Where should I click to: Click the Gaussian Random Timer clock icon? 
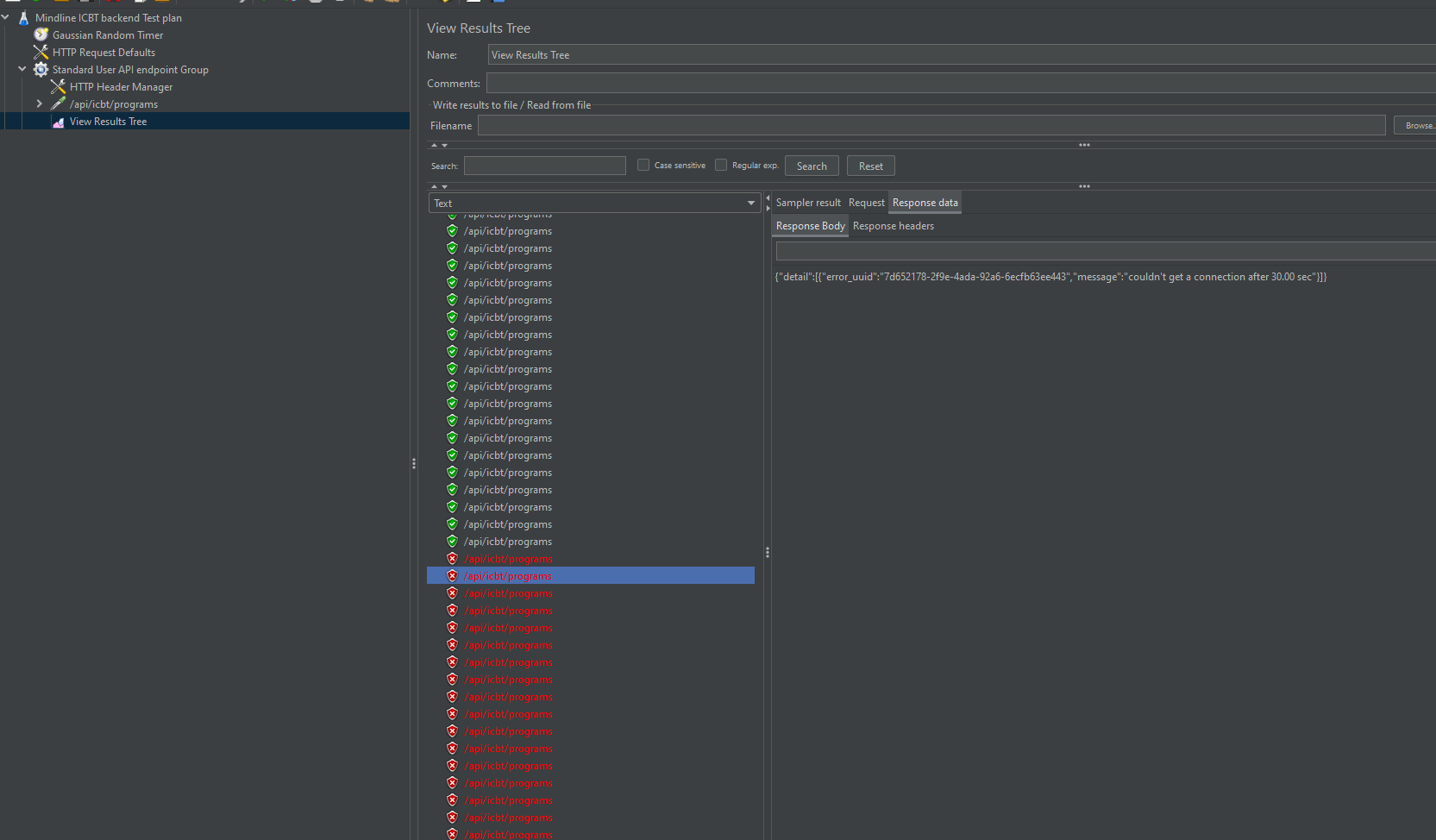click(x=41, y=34)
